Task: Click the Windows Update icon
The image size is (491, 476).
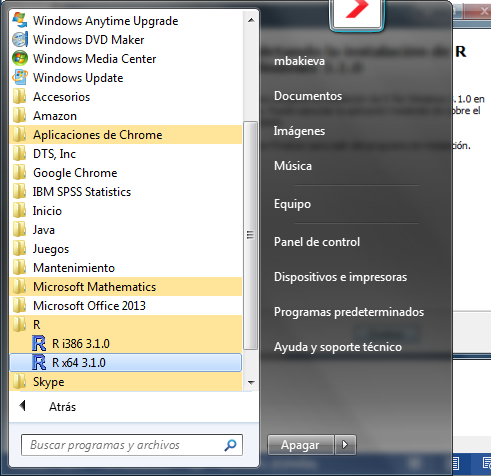Action: 20,77
